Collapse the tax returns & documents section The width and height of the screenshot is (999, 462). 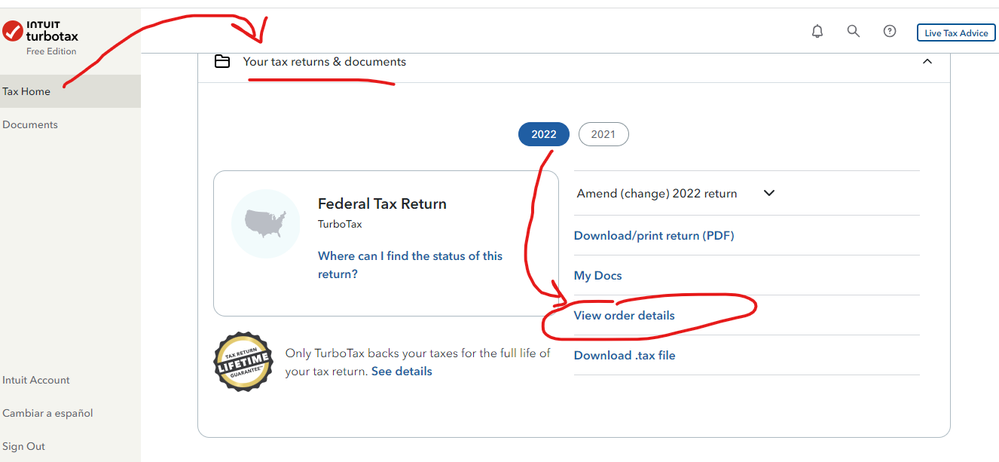point(927,62)
